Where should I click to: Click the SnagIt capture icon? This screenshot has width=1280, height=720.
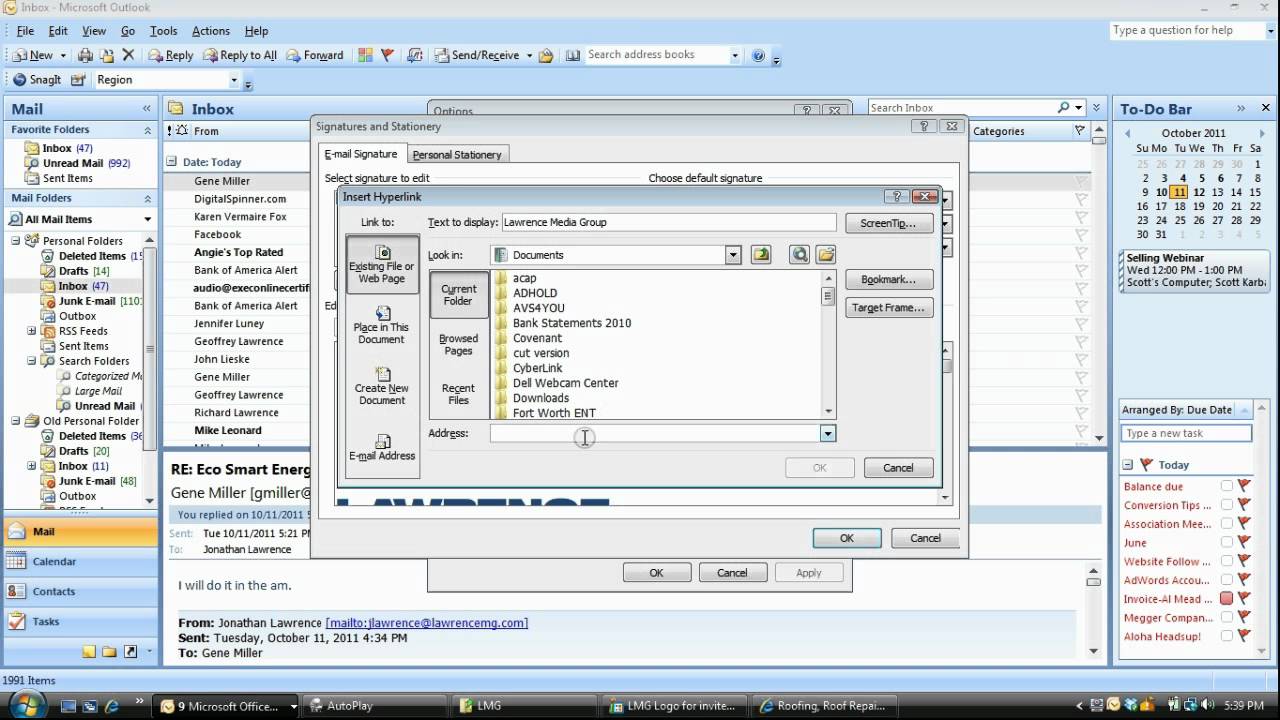(x=20, y=80)
